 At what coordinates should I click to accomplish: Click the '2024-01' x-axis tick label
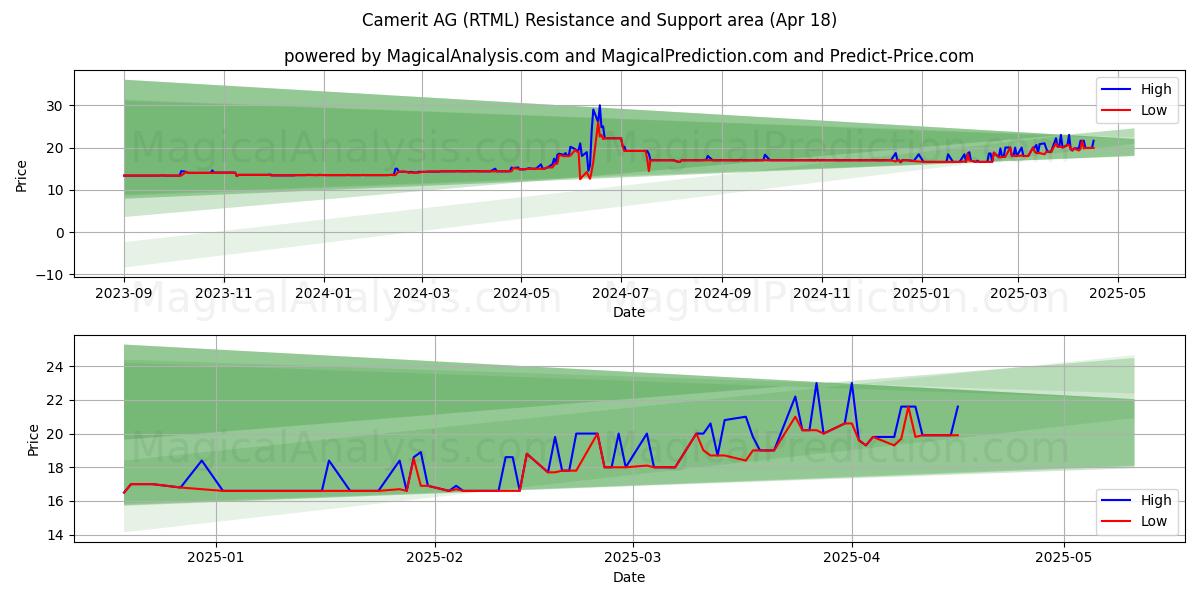pos(323,296)
